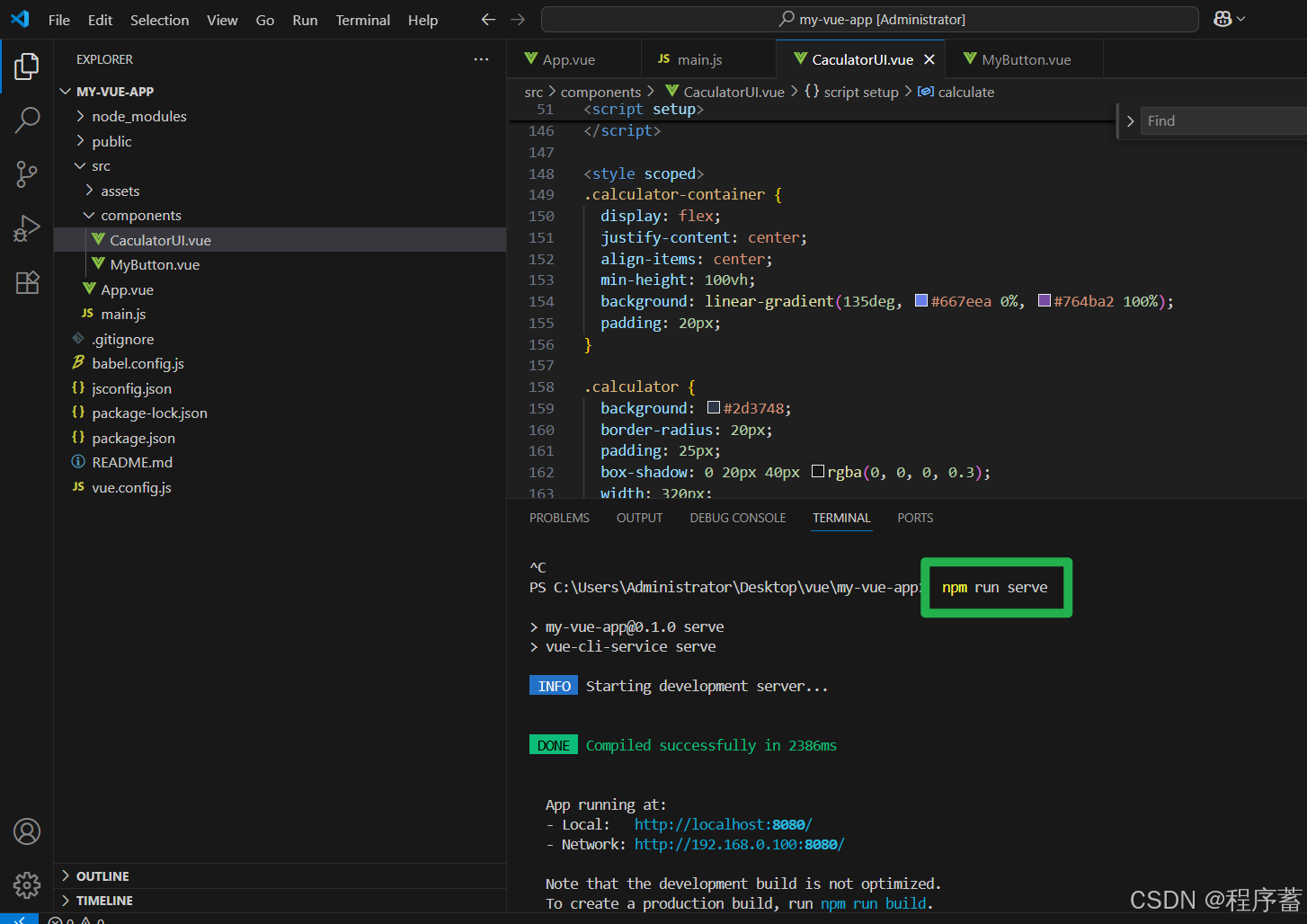This screenshot has height=924, width=1307.
Task: Open the http://192.168.0.100:8080/ network link
Action: (739, 844)
